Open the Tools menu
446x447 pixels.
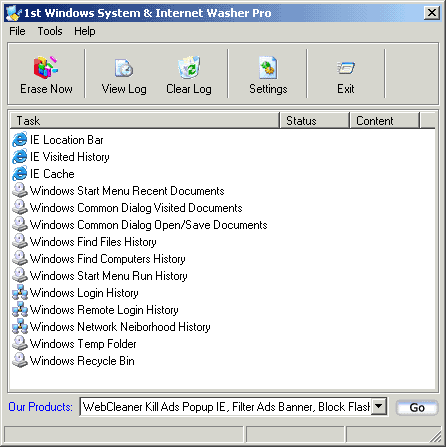50,31
